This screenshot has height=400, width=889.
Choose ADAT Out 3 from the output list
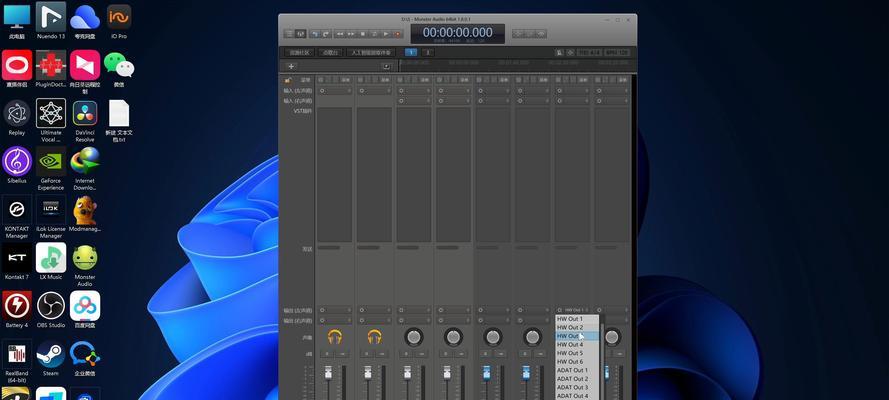[x=577, y=387]
